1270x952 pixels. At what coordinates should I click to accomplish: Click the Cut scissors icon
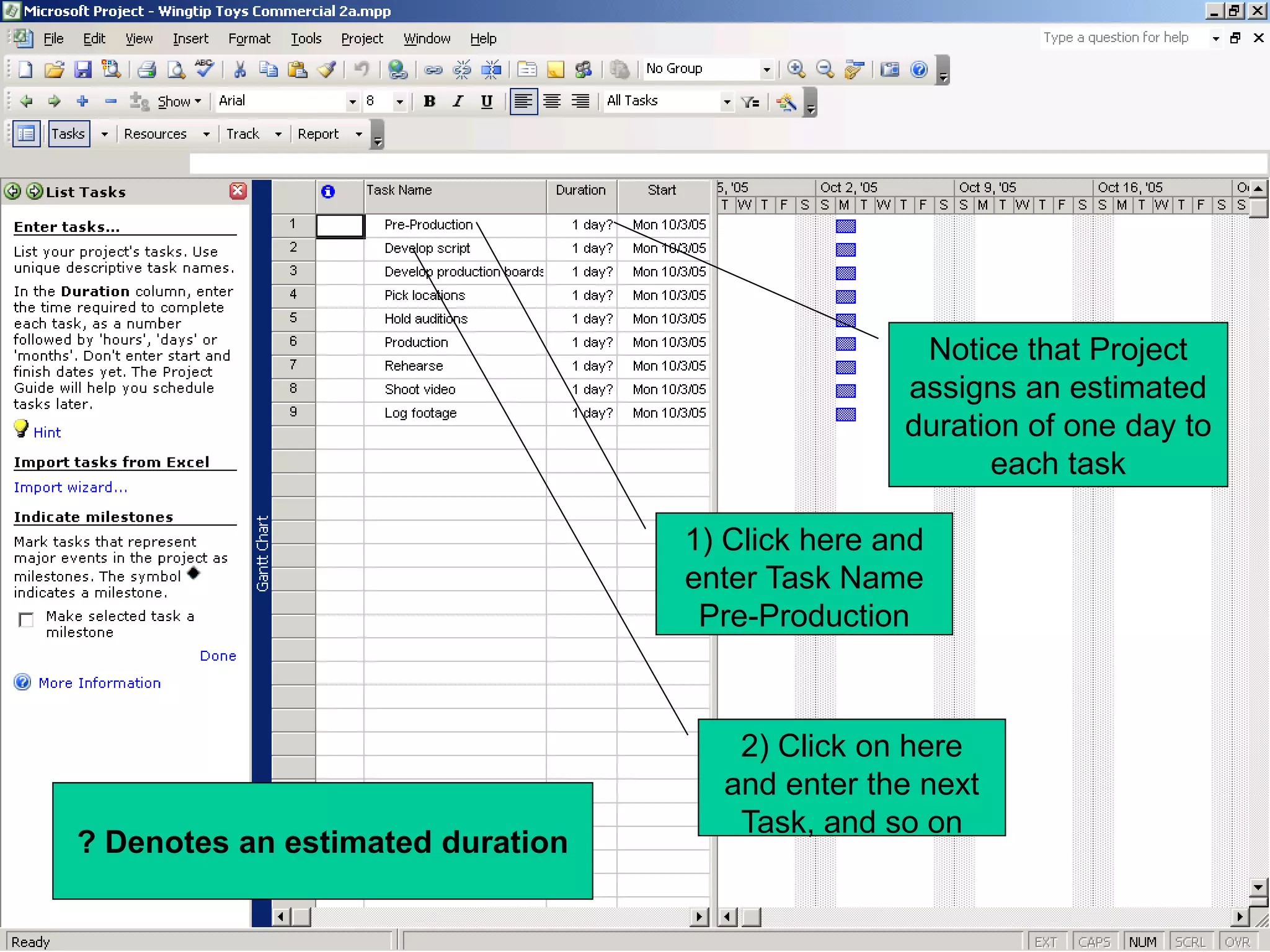[240, 69]
